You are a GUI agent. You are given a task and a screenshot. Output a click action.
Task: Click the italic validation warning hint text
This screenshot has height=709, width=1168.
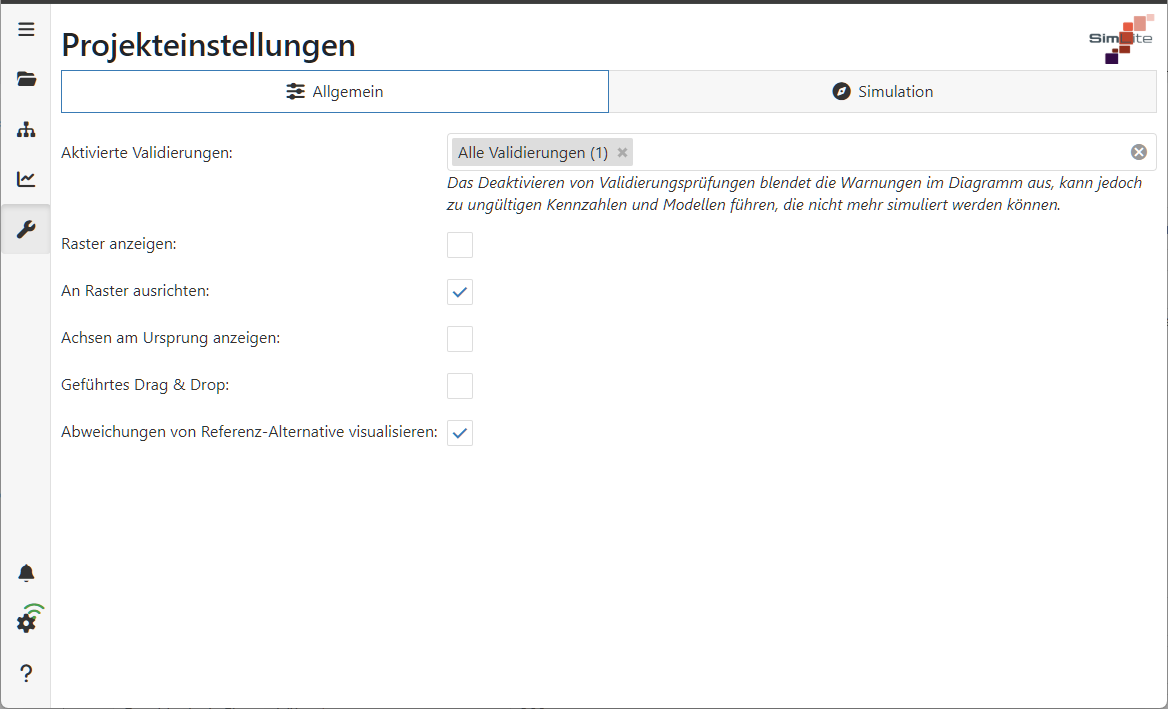[794, 194]
